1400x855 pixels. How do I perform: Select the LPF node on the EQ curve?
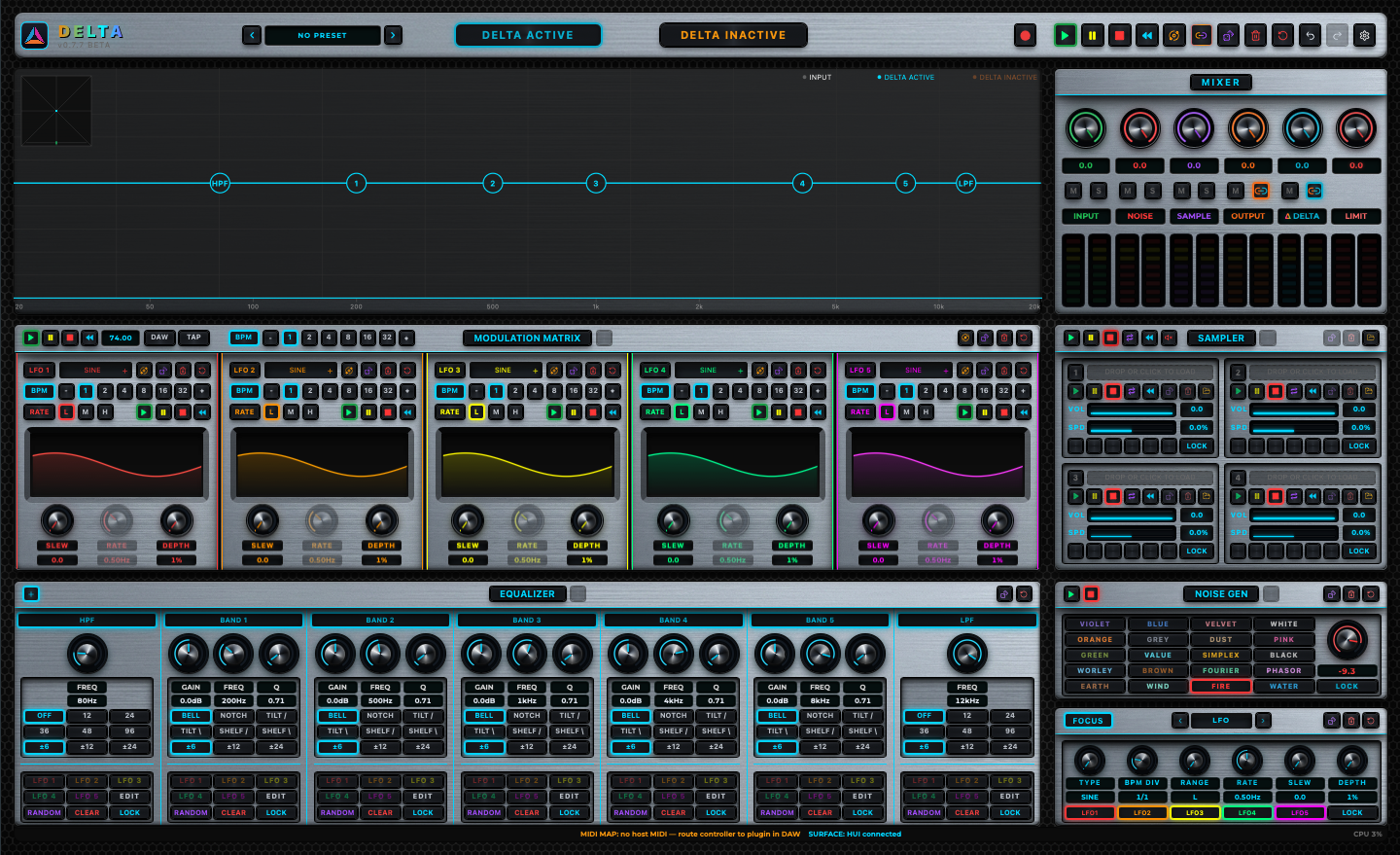coord(965,183)
